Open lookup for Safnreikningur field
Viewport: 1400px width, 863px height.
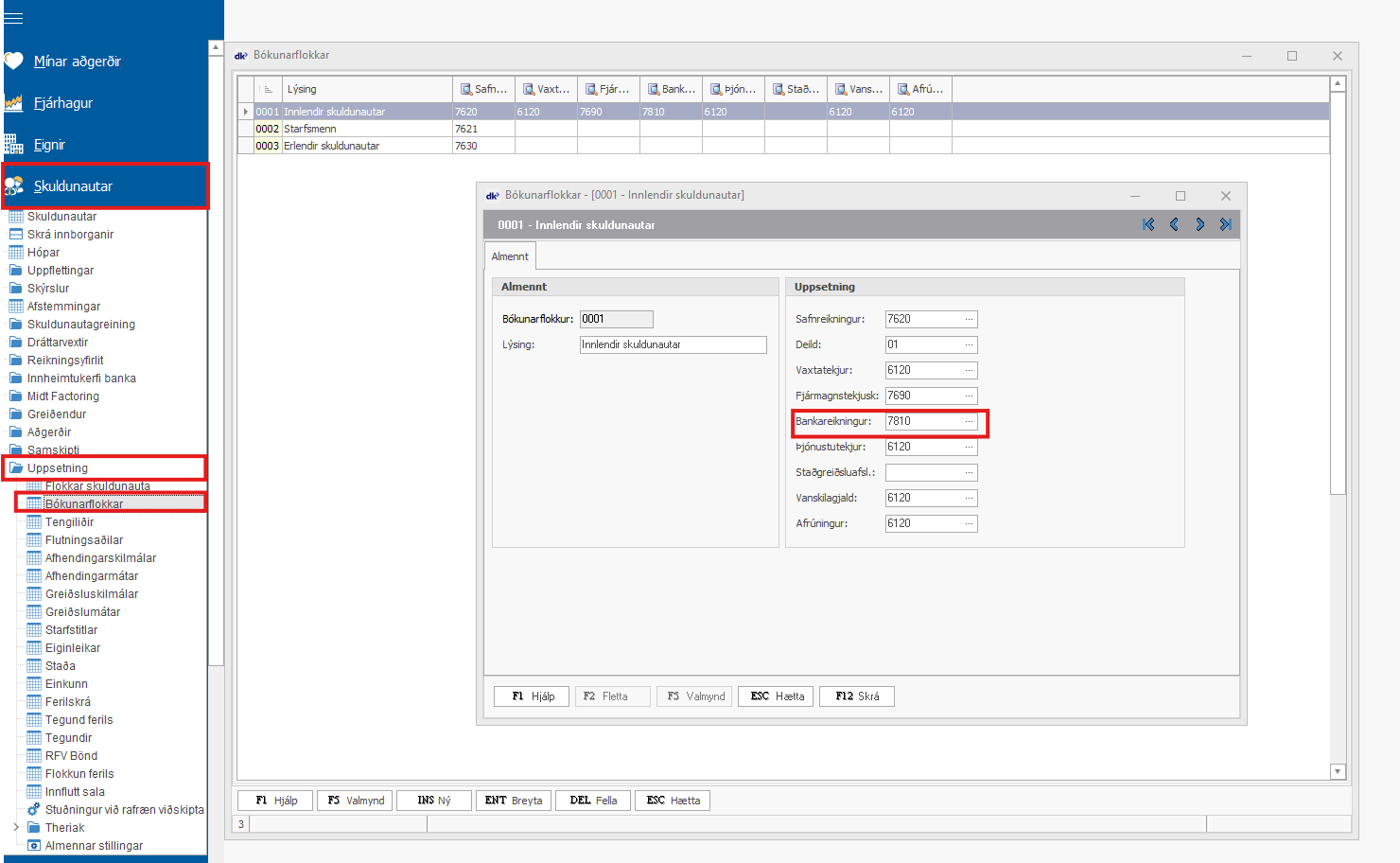tap(969, 320)
